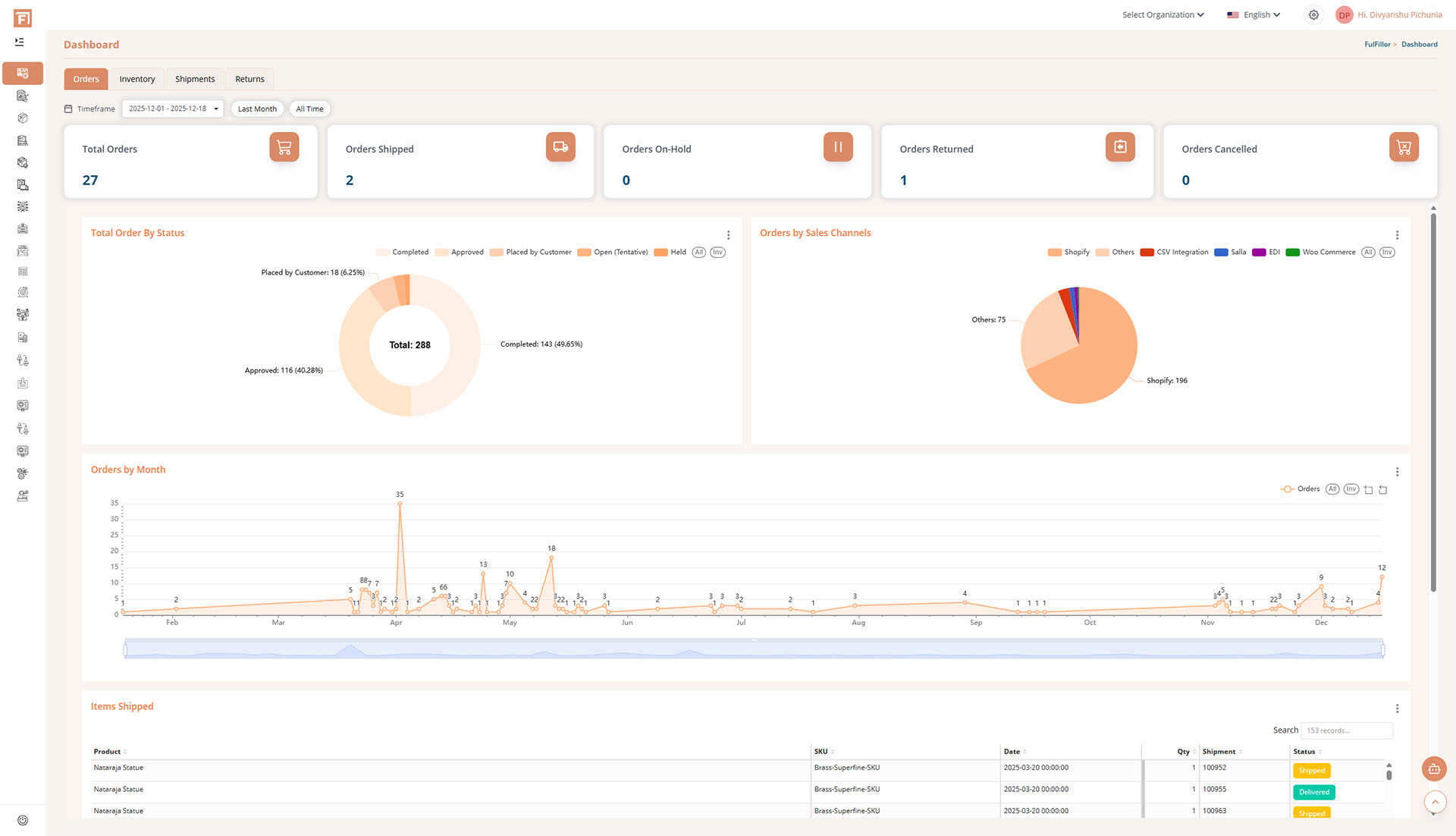Click the Total Orders cart icon
The image size is (1456, 836).
[x=284, y=147]
